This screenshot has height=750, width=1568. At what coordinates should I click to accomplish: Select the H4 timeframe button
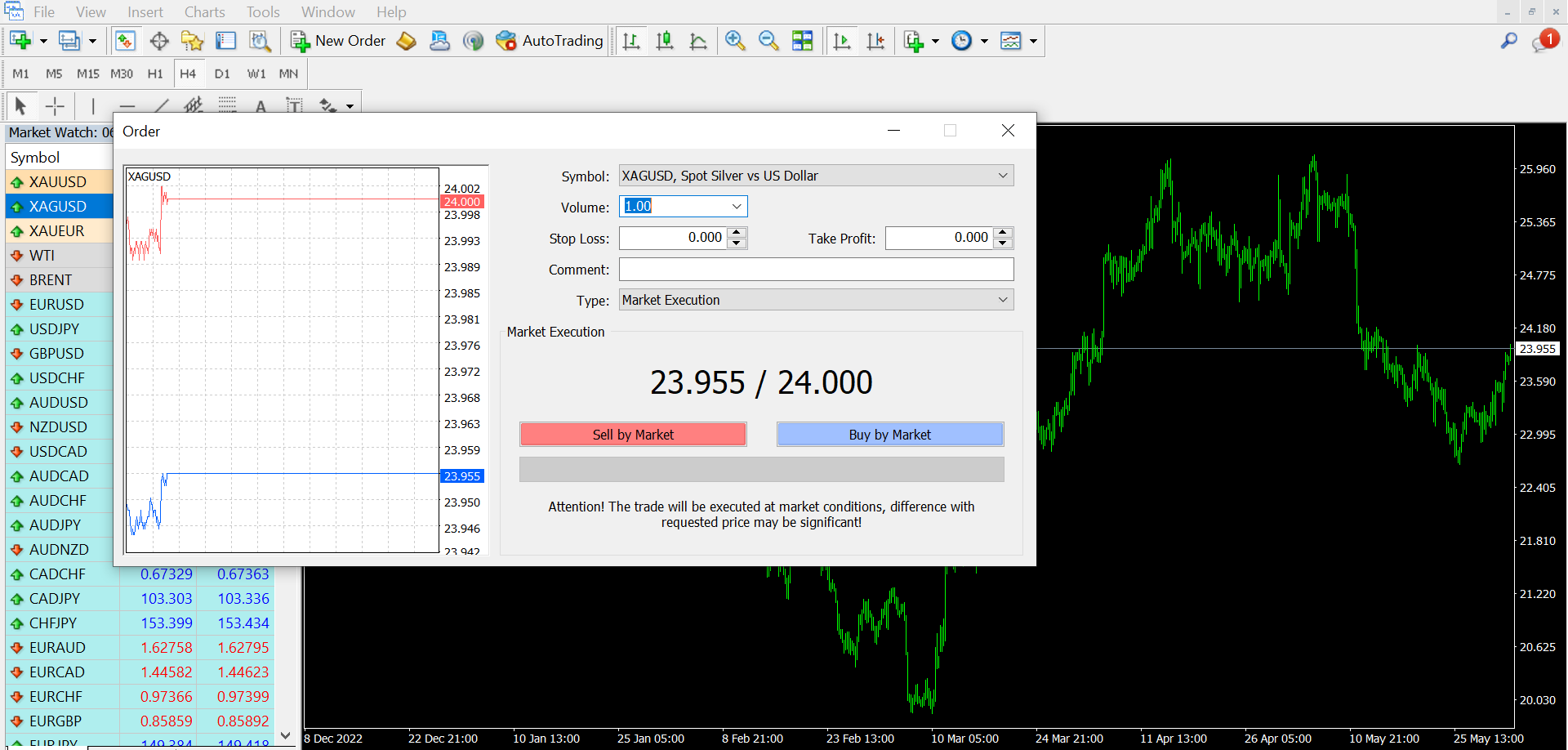[188, 74]
